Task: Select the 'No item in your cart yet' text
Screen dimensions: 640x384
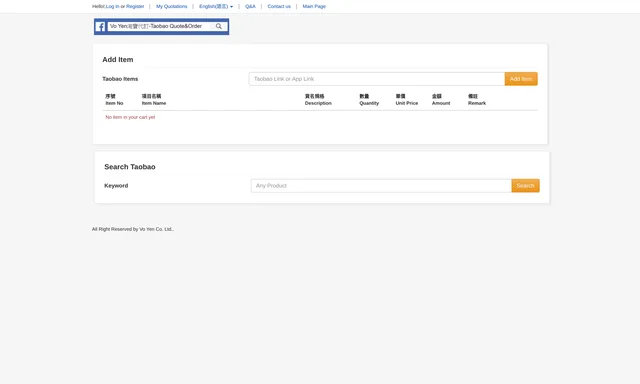Action: pos(130,117)
